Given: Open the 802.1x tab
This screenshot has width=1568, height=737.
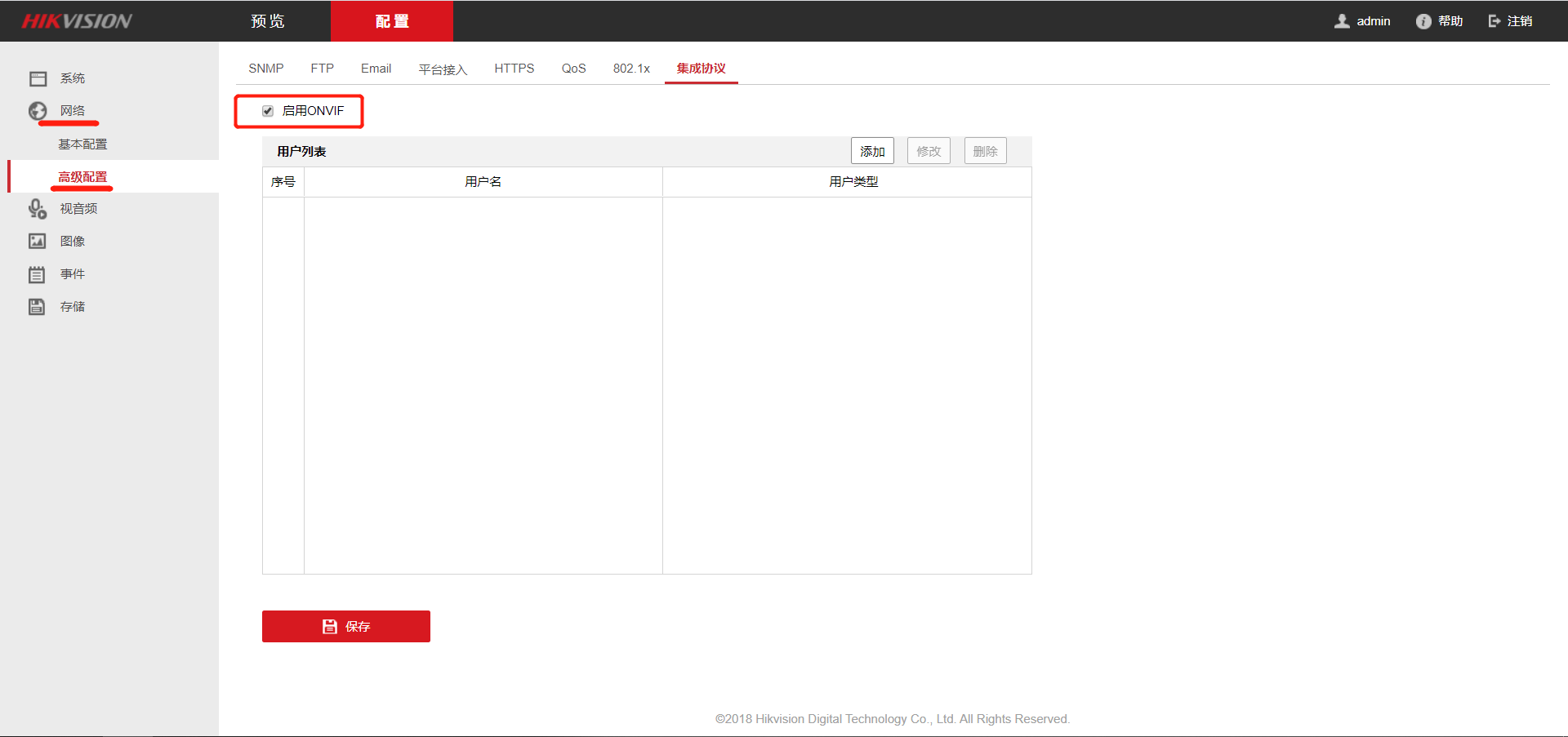Looking at the screenshot, I should [x=631, y=69].
